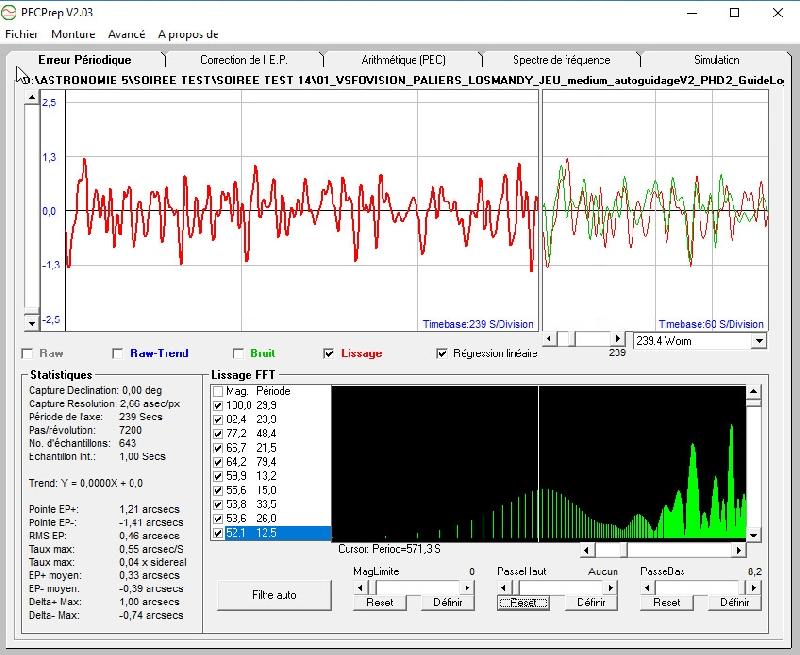800x655 pixels.
Task: Click the left arrow of PasseBas slider
Action: [x=647, y=588]
